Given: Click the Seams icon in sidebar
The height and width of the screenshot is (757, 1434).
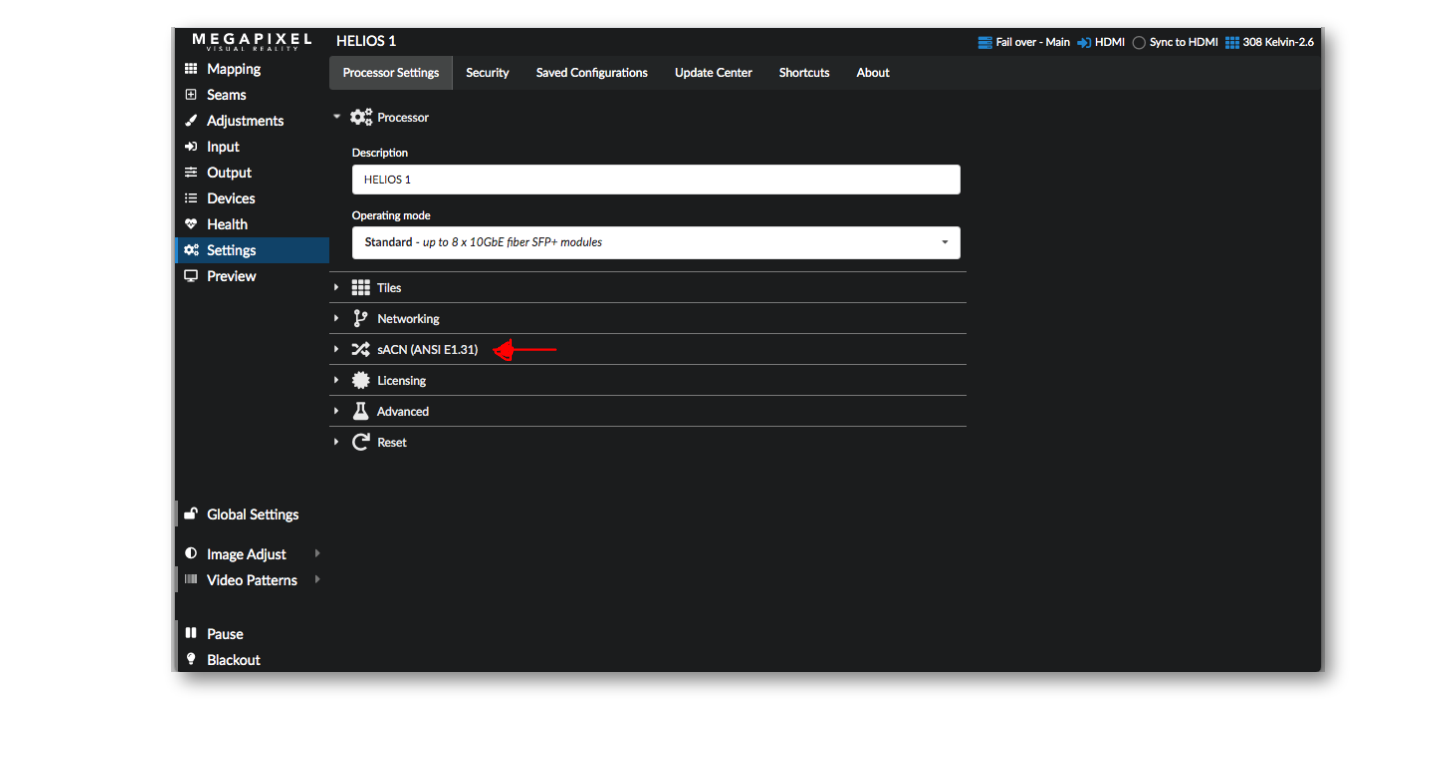Looking at the screenshot, I should click(x=191, y=95).
